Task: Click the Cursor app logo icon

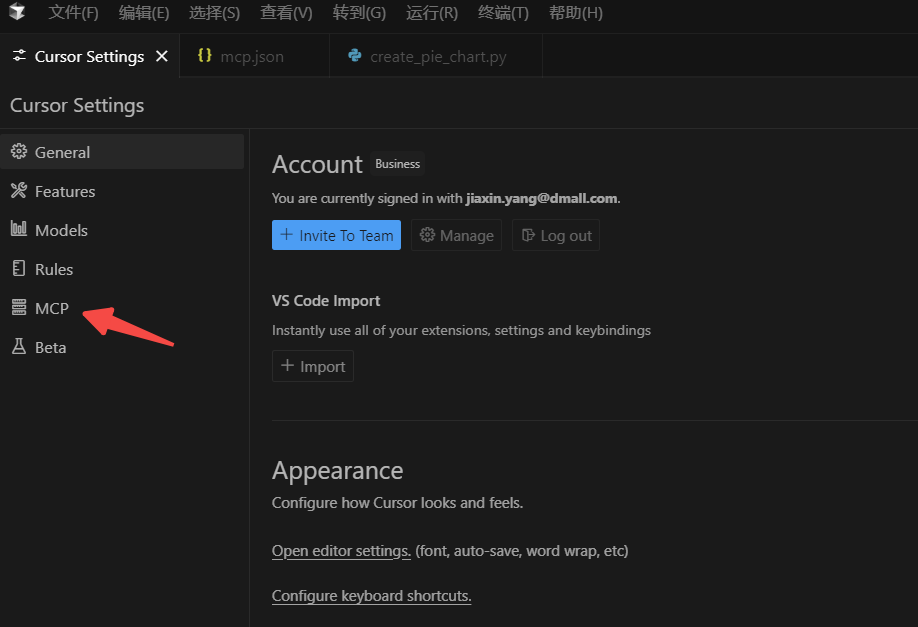Action: click(x=17, y=11)
